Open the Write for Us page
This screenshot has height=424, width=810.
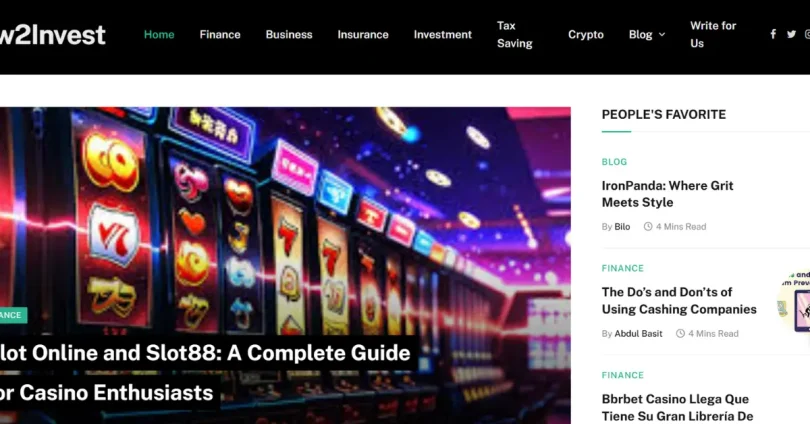(x=713, y=35)
